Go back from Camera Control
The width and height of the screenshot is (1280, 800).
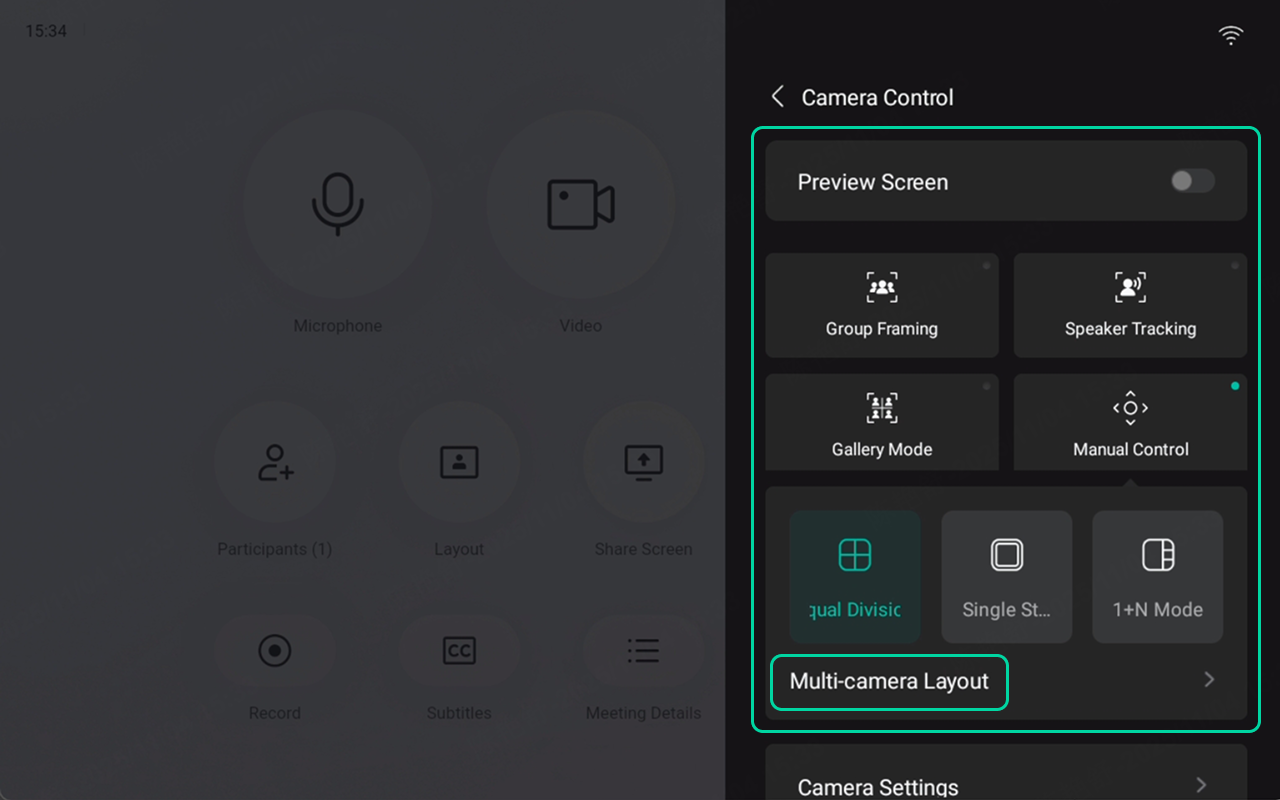pos(778,97)
